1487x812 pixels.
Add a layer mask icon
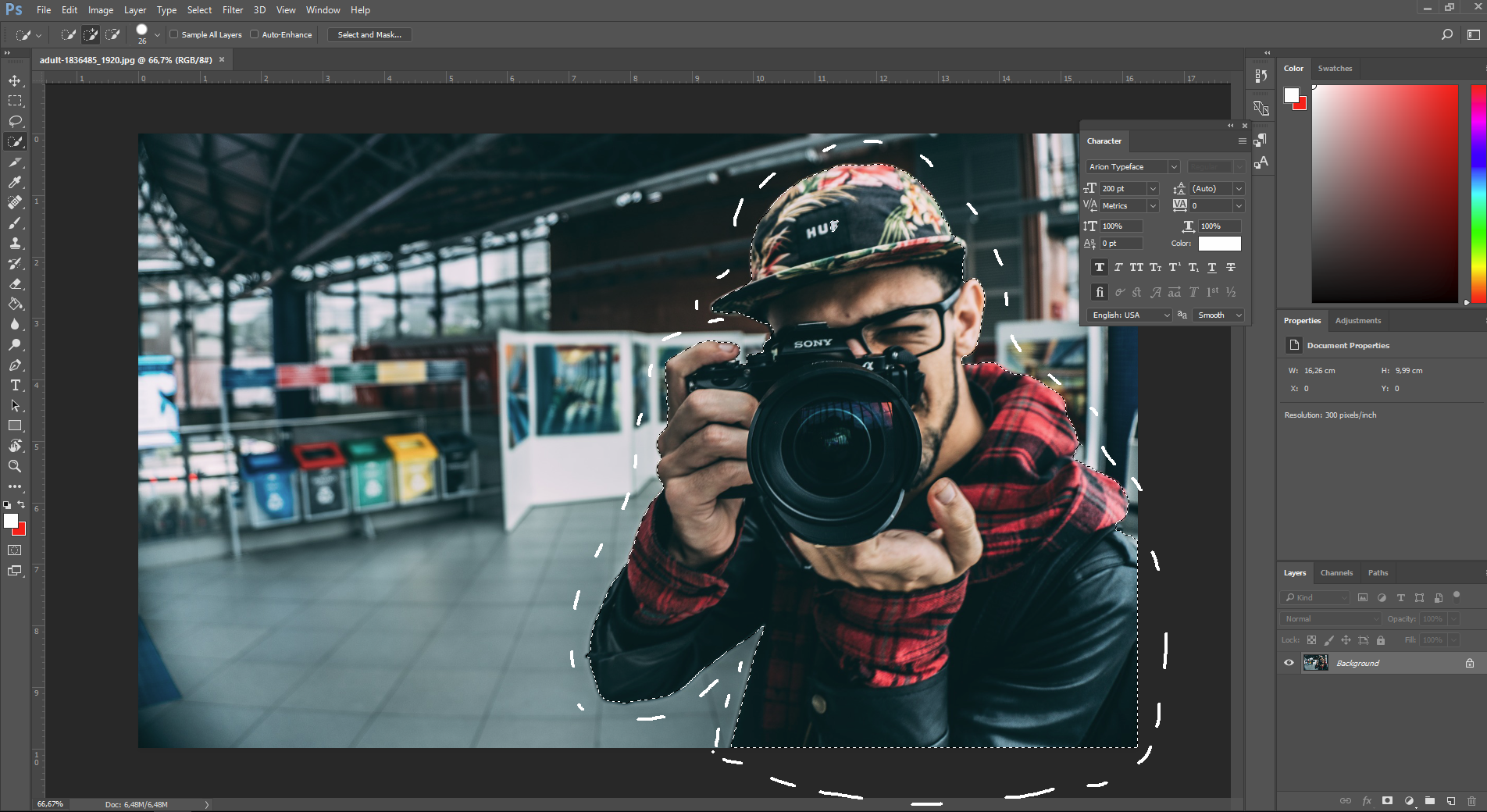1387,801
